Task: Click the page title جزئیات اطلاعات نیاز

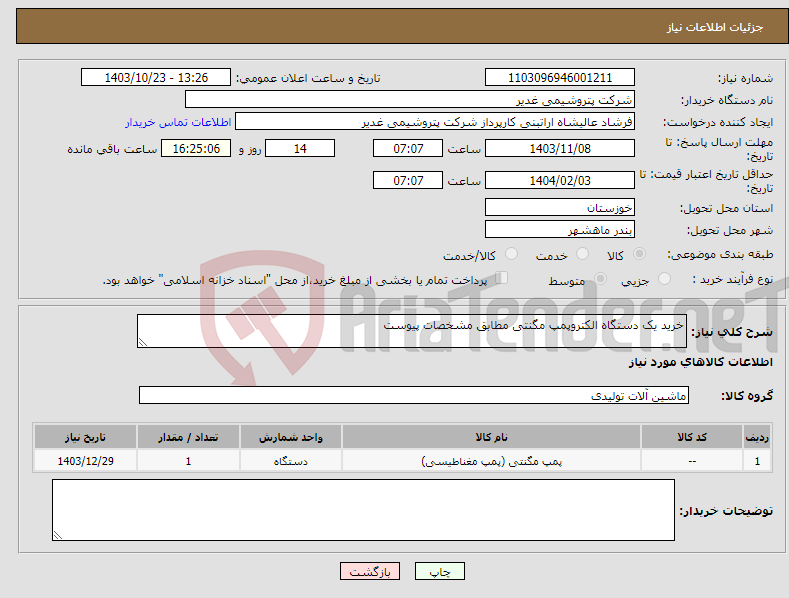Action: coord(715,27)
